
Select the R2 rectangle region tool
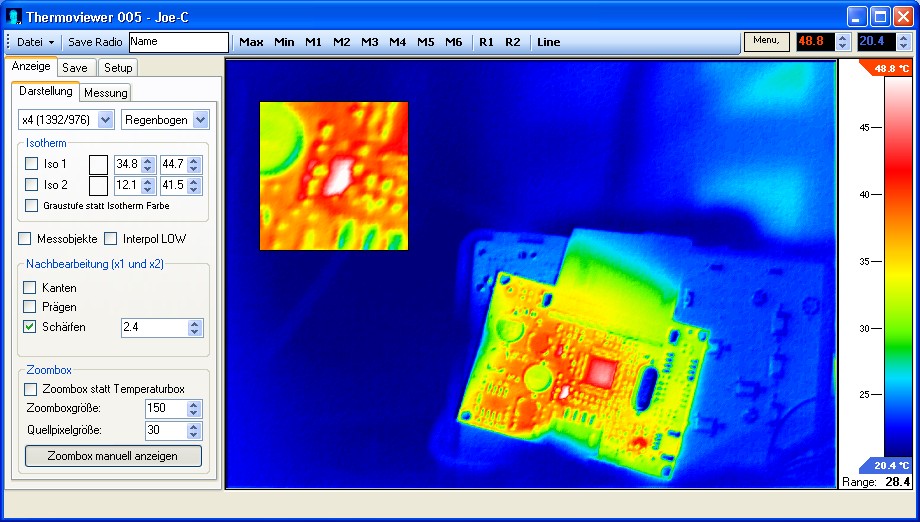coord(513,42)
